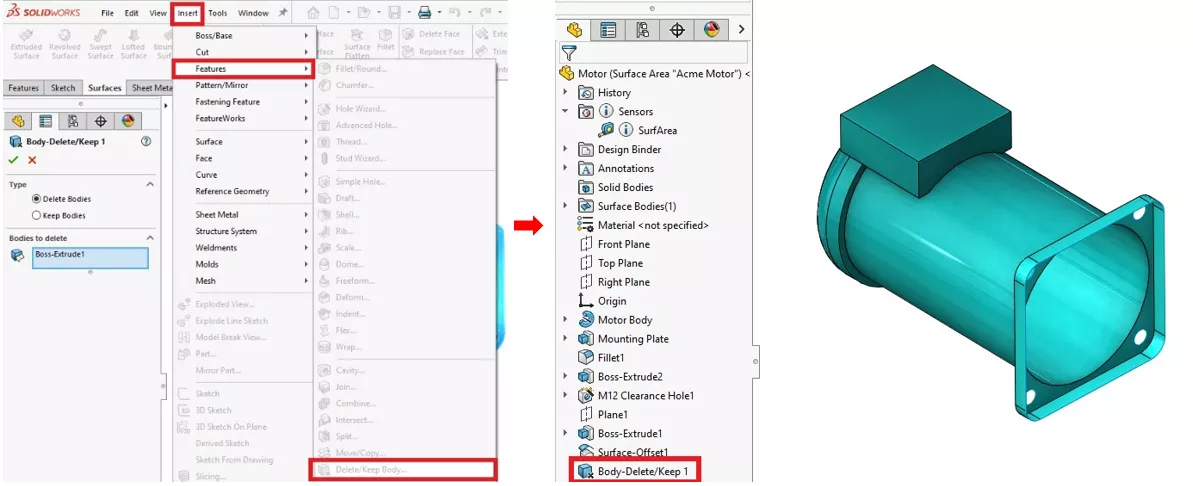
Task: Switch to the Features CommandManager tab
Action: point(24,88)
